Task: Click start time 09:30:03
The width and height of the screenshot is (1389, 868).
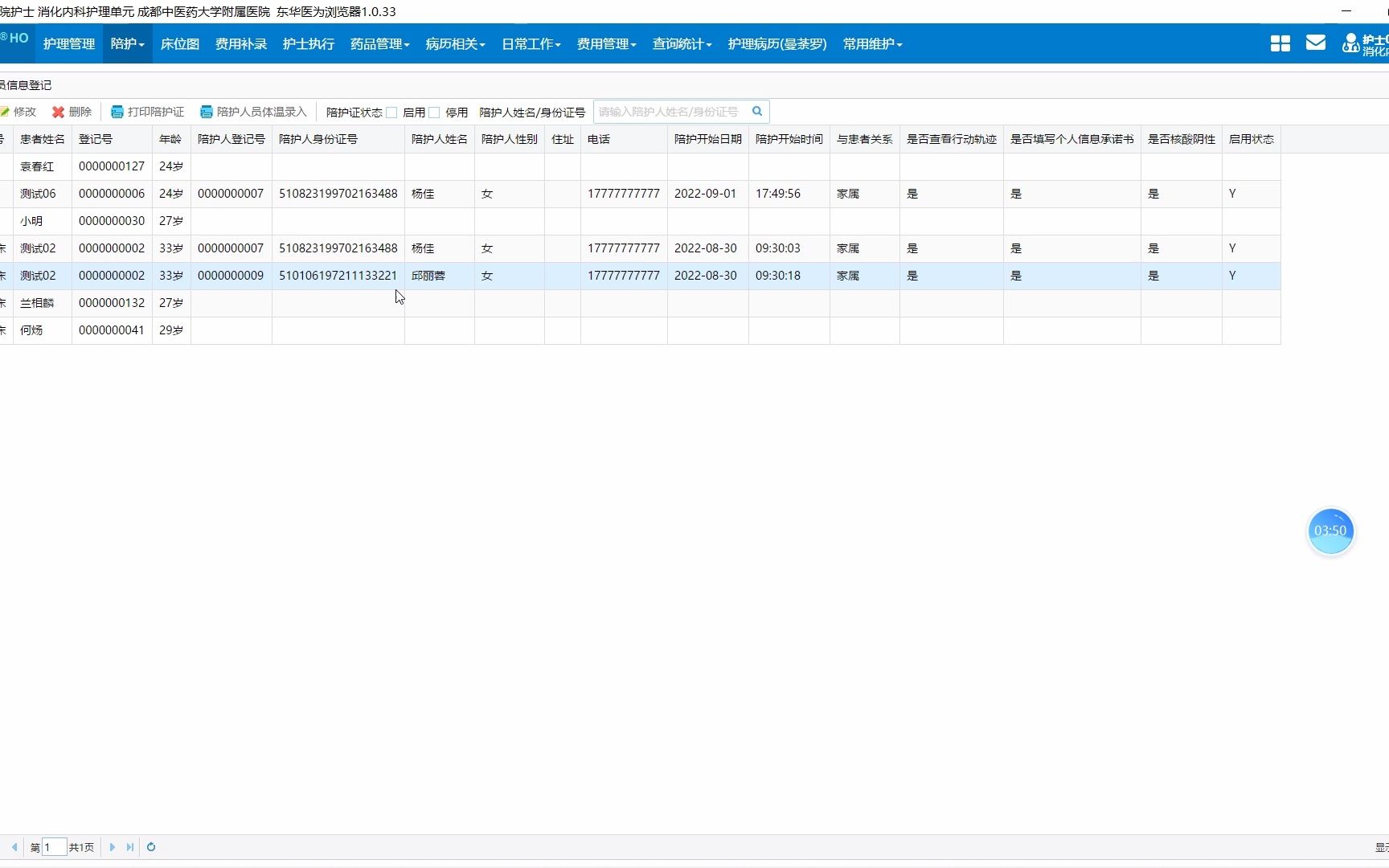Action: pos(778,248)
